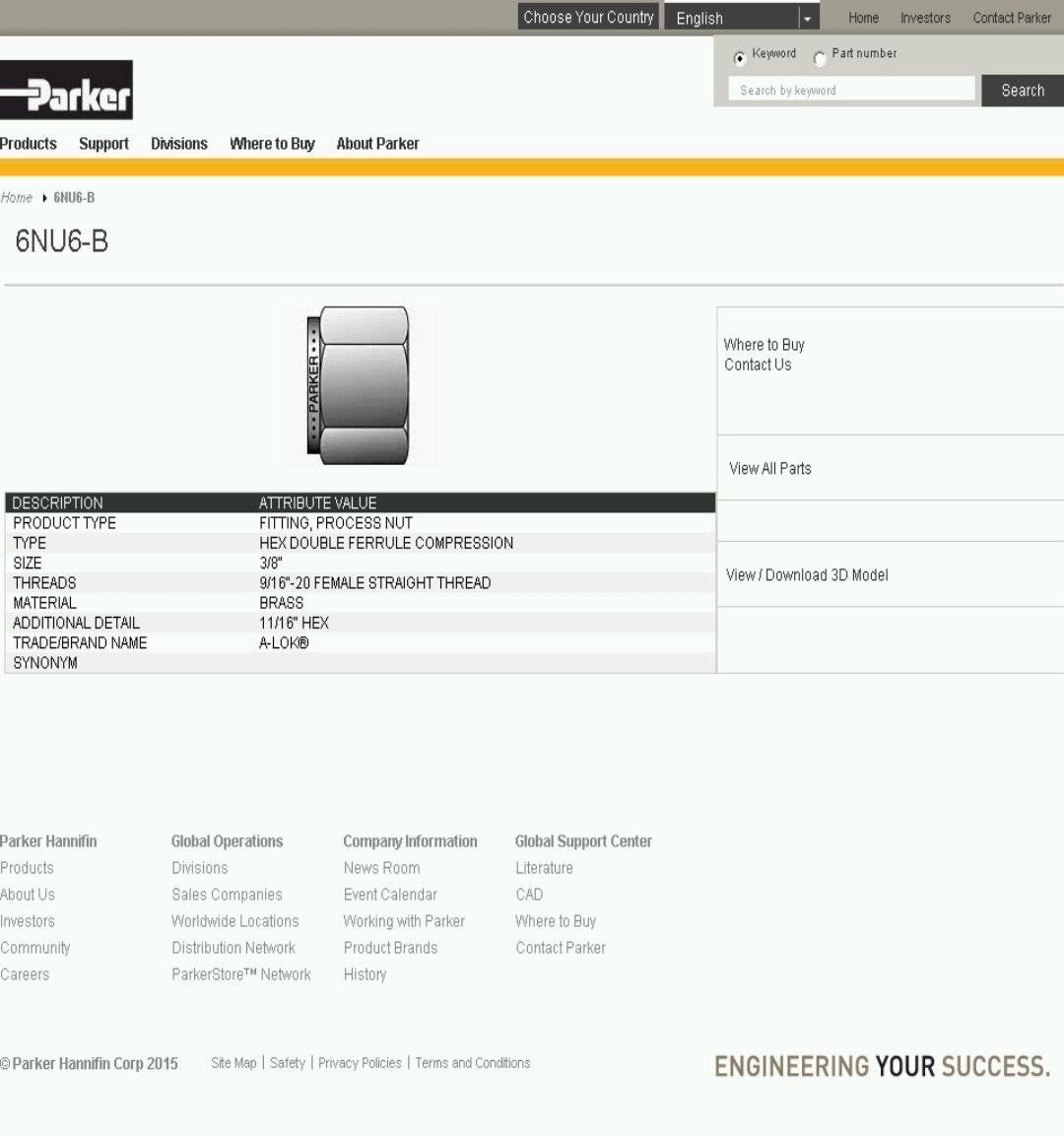Image resolution: width=1064 pixels, height=1136 pixels.
Task: Click the FITTING, PROCESS NUT value
Action: pyautogui.click(x=336, y=523)
